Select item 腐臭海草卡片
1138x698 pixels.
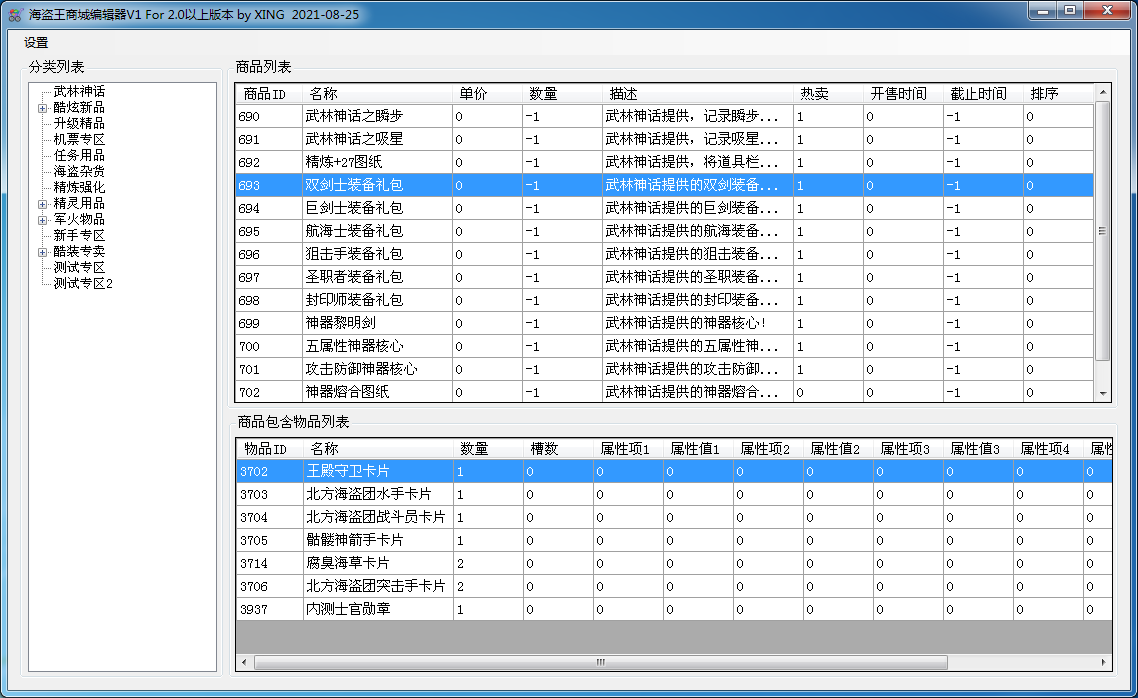674,563
